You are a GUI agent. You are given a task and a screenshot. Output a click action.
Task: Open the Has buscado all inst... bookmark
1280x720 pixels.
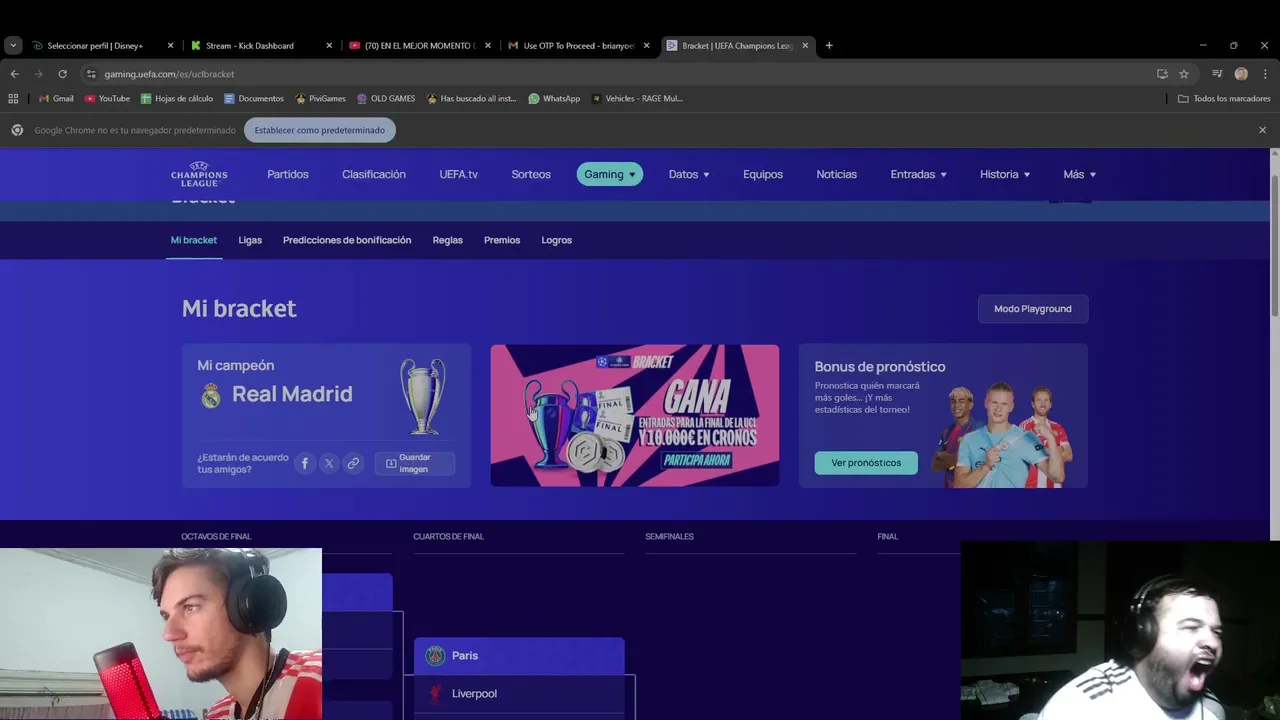(x=471, y=98)
